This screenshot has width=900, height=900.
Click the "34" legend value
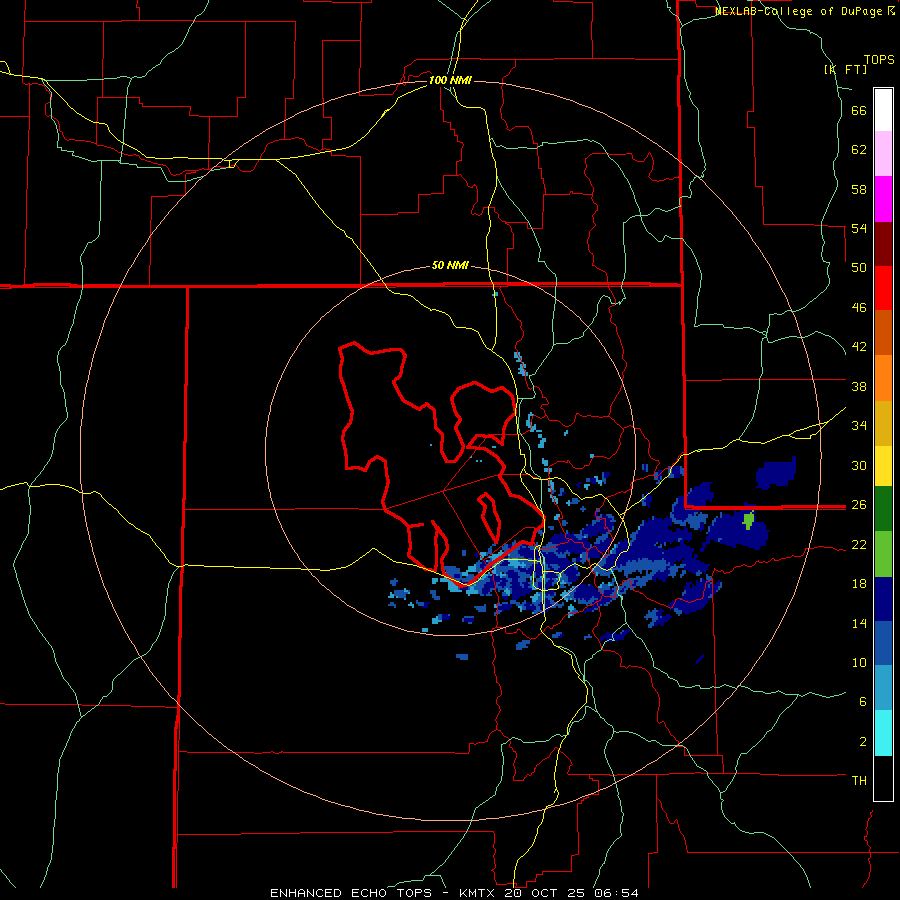coord(859,425)
